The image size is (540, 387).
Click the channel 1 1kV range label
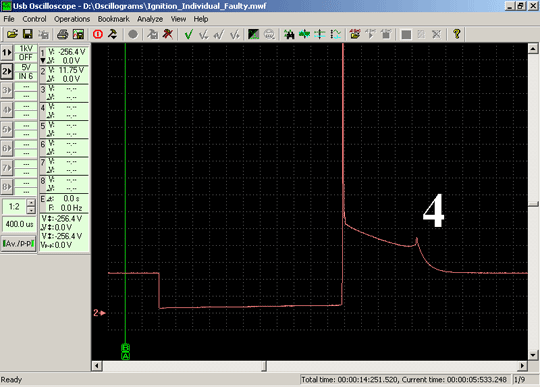coord(26,49)
